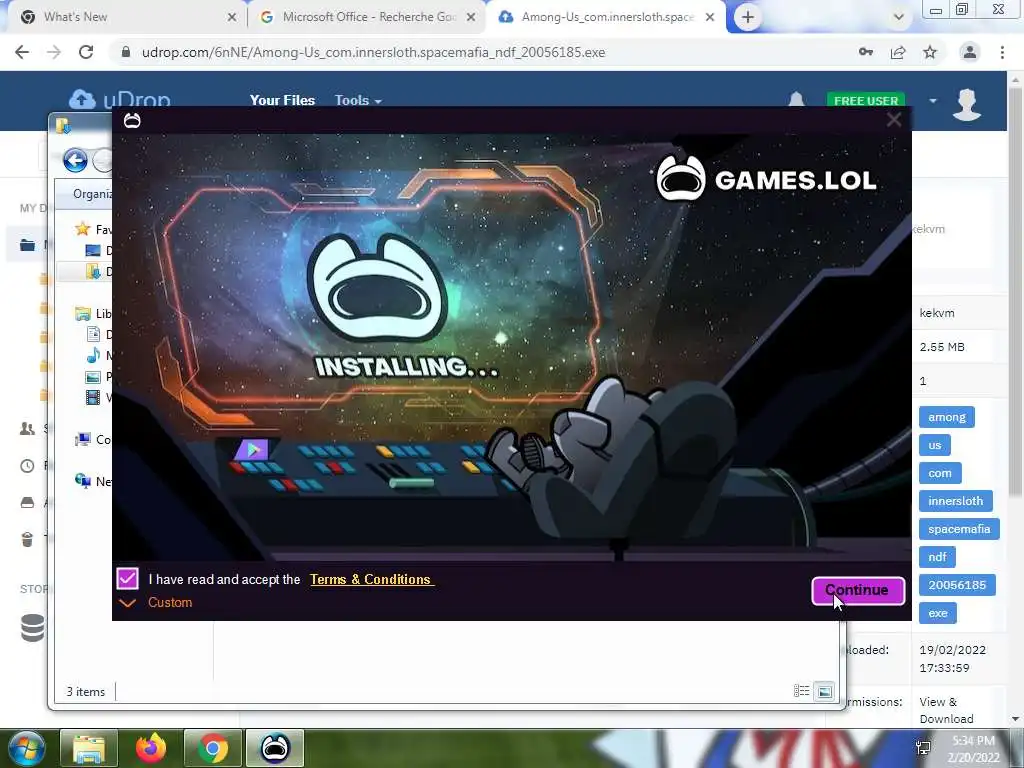Select Libraries in the Explorer tree
Image resolution: width=1024 pixels, height=768 pixels.
[93, 313]
